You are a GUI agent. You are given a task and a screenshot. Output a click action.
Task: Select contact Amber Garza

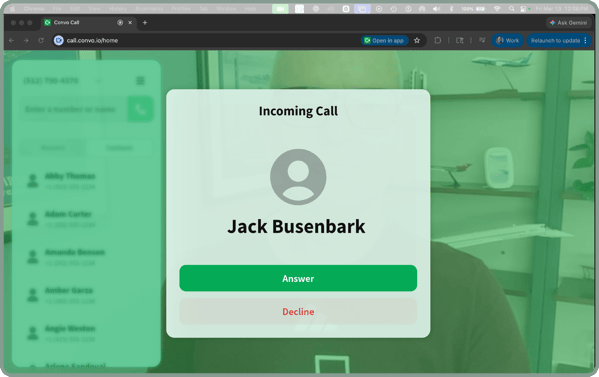(x=86, y=295)
